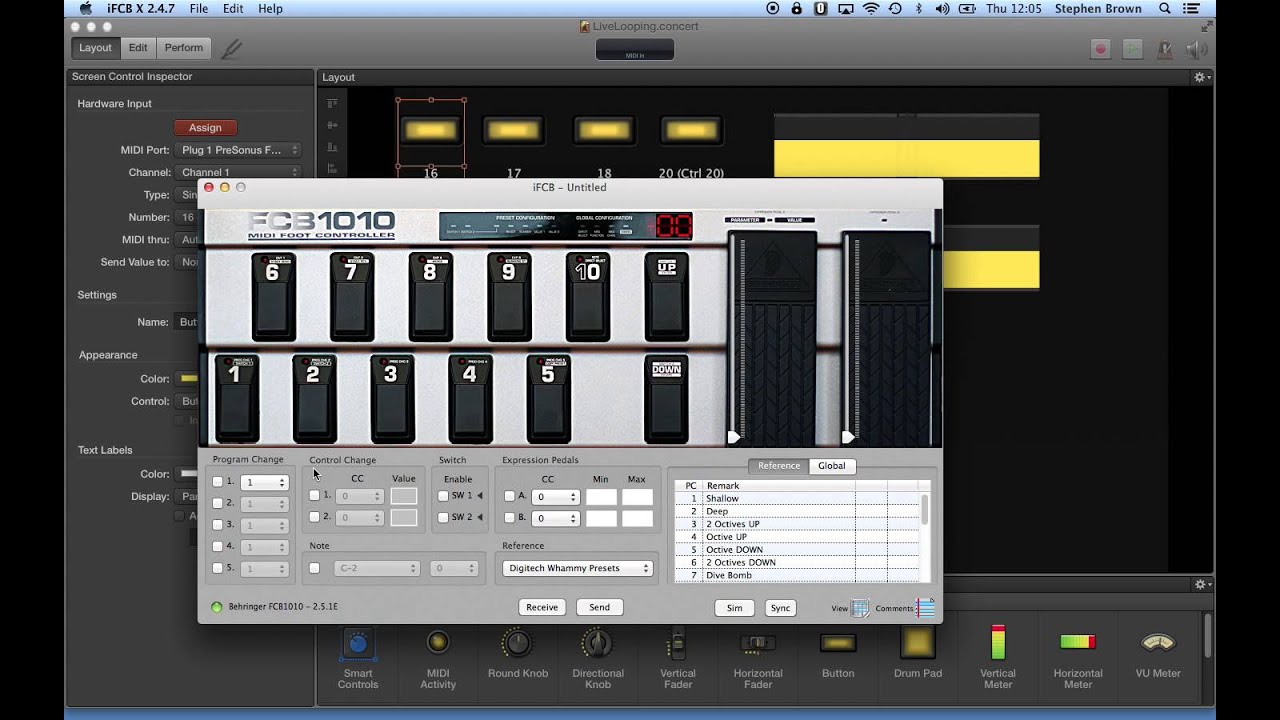
Task: Click the red Assign button
Action: point(205,127)
